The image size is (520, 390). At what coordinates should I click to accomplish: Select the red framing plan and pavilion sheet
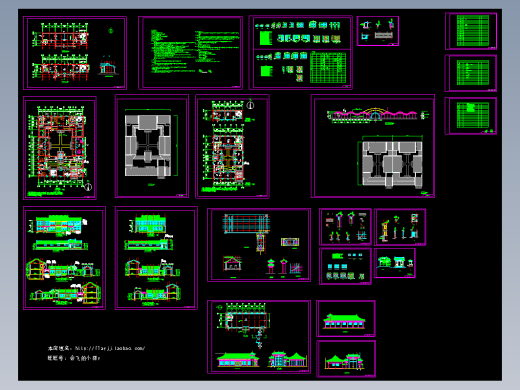[x=259, y=245]
